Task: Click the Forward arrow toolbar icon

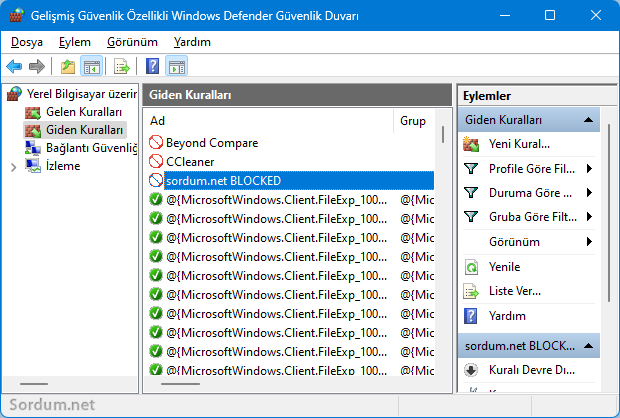Action: pyautogui.click(x=37, y=66)
